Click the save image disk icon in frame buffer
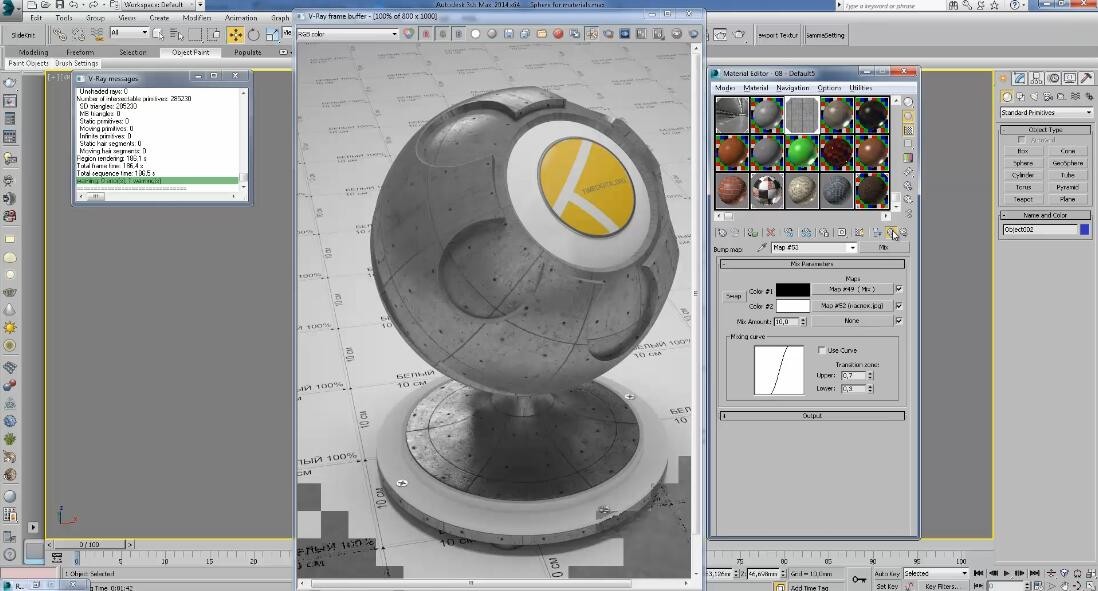This screenshot has width=1098, height=591. click(x=508, y=34)
